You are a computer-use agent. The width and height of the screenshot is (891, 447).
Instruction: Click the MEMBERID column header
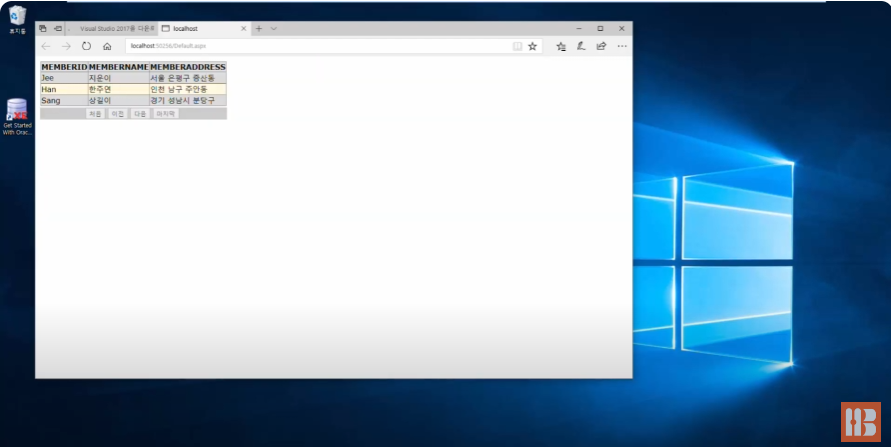coord(64,67)
